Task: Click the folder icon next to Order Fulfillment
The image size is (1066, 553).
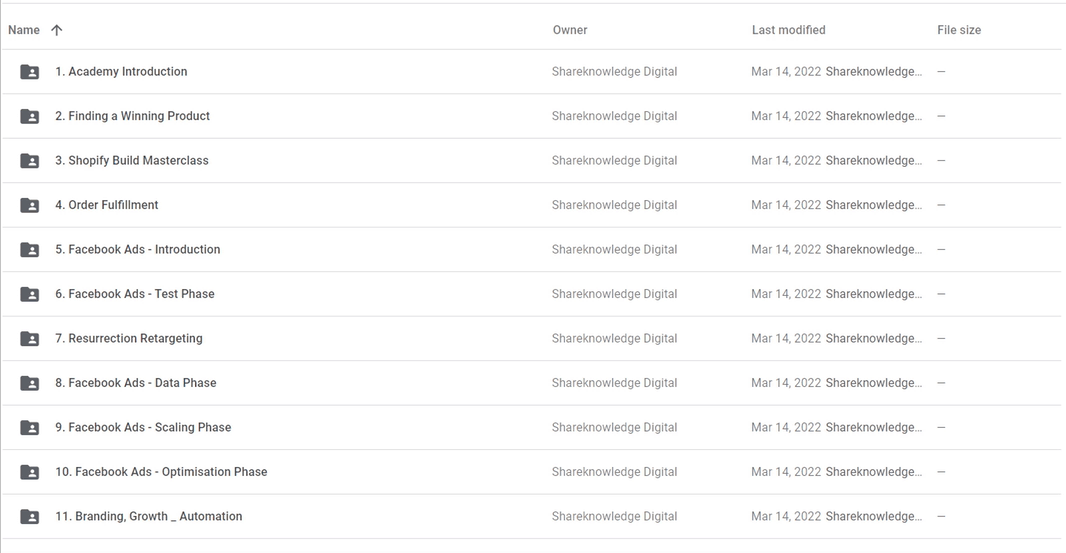Action: coord(30,205)
